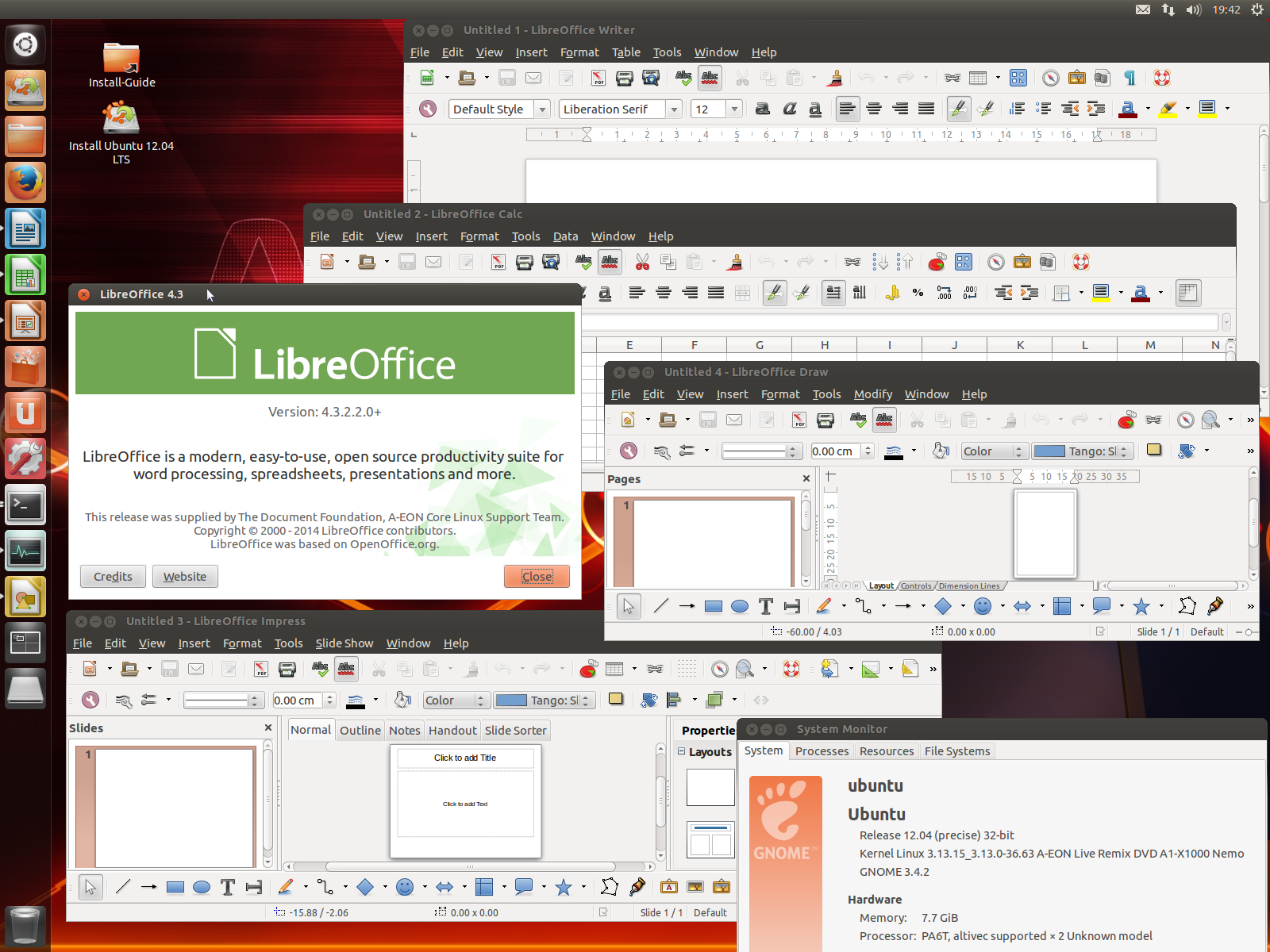The height and width of the screenshot is (952, 1270).
Task: Toggle AutoSpellcheck in Writer toolbar
Action: pos(710,78)
